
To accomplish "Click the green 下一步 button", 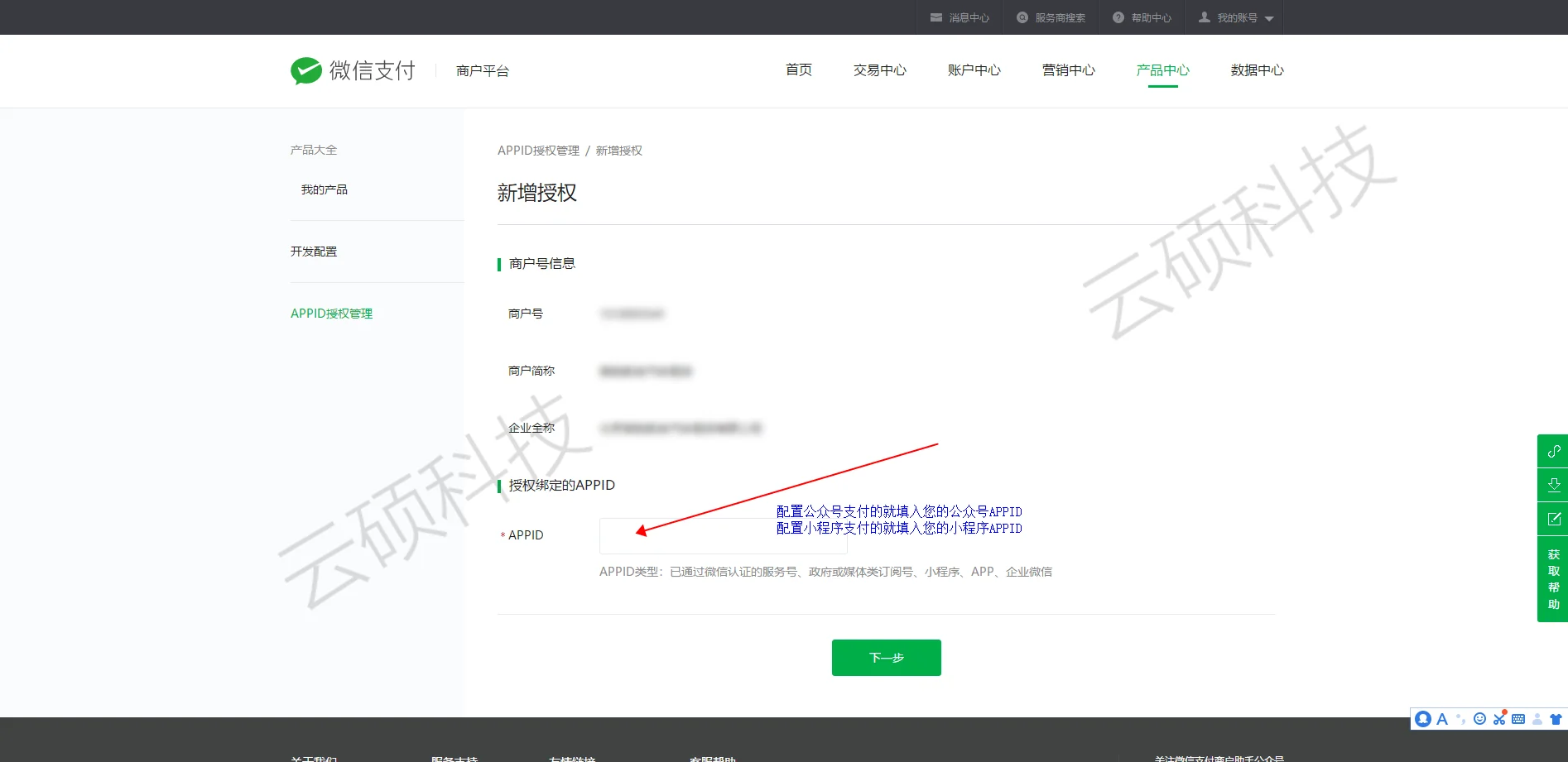I will click(887, 658).
